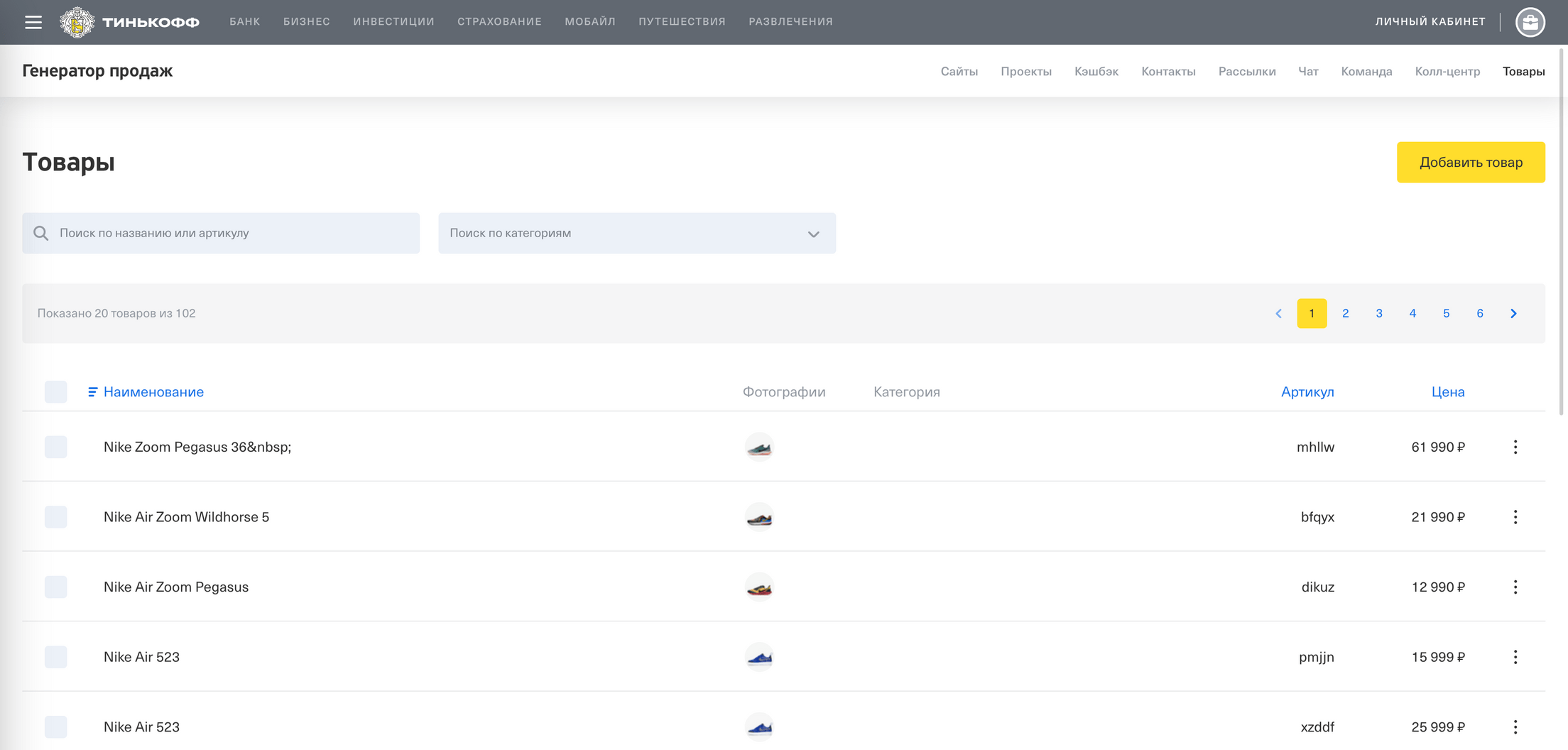Go to page 6
This screenshot has width=1568, height=750.
coord(1480,313)
